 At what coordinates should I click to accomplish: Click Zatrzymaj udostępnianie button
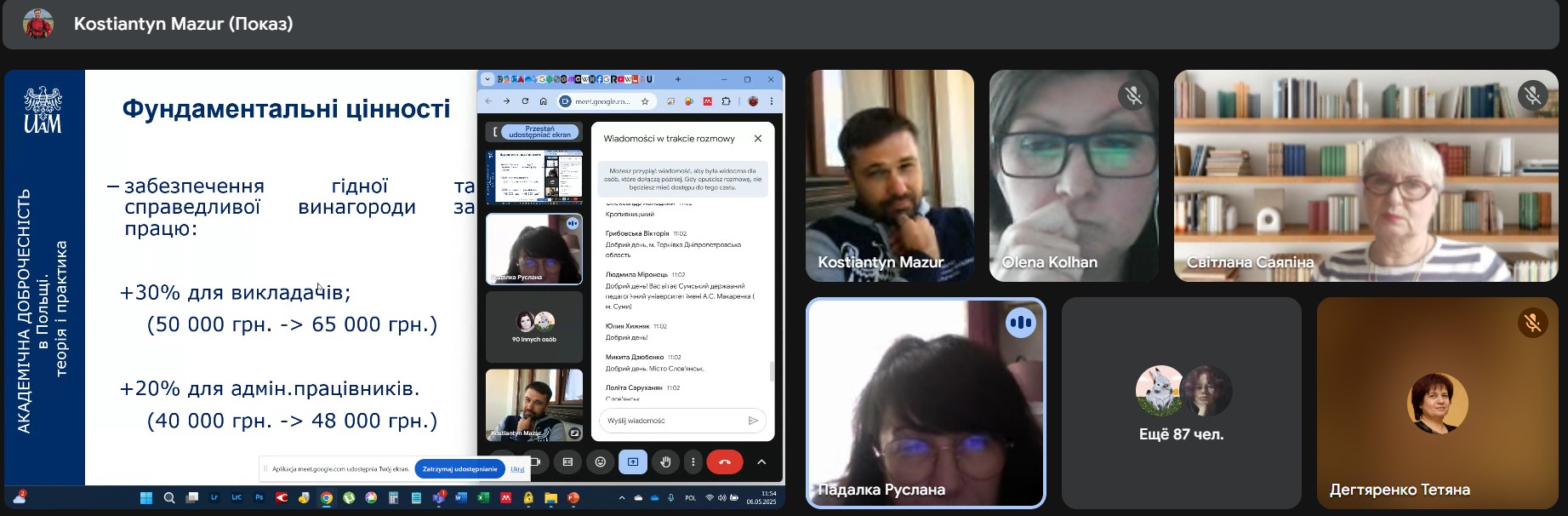(459, 469)
